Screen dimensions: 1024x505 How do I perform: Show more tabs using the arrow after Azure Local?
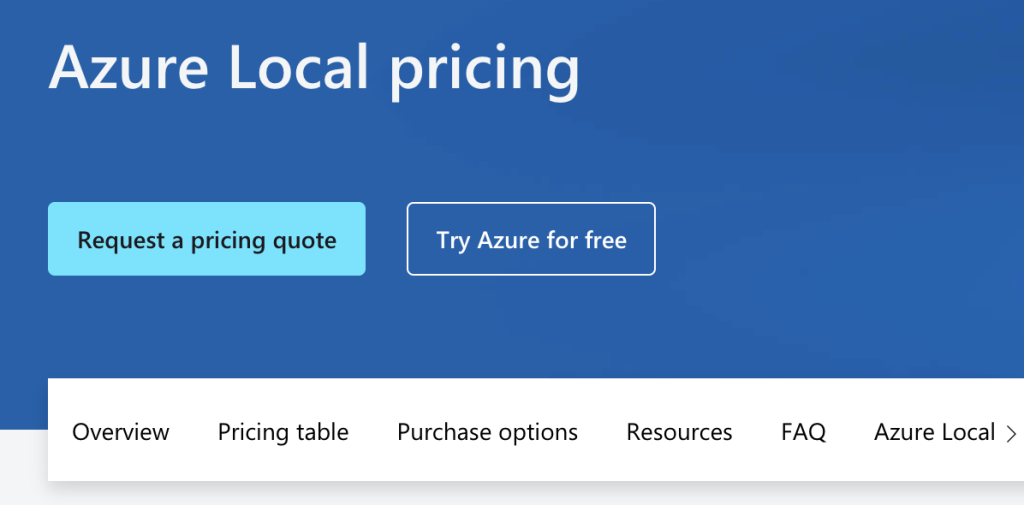pos(1011,433)
